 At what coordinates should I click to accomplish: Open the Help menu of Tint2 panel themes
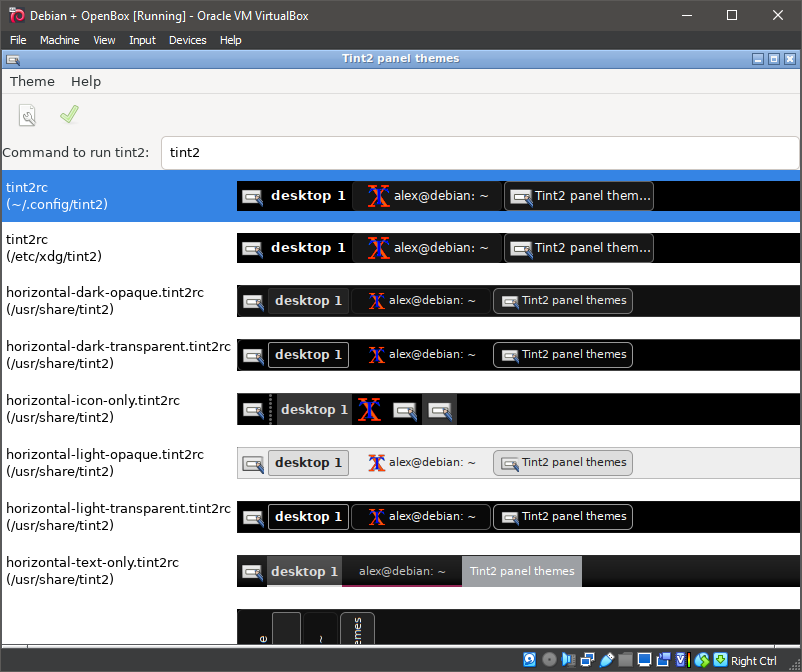click(85, 81)
